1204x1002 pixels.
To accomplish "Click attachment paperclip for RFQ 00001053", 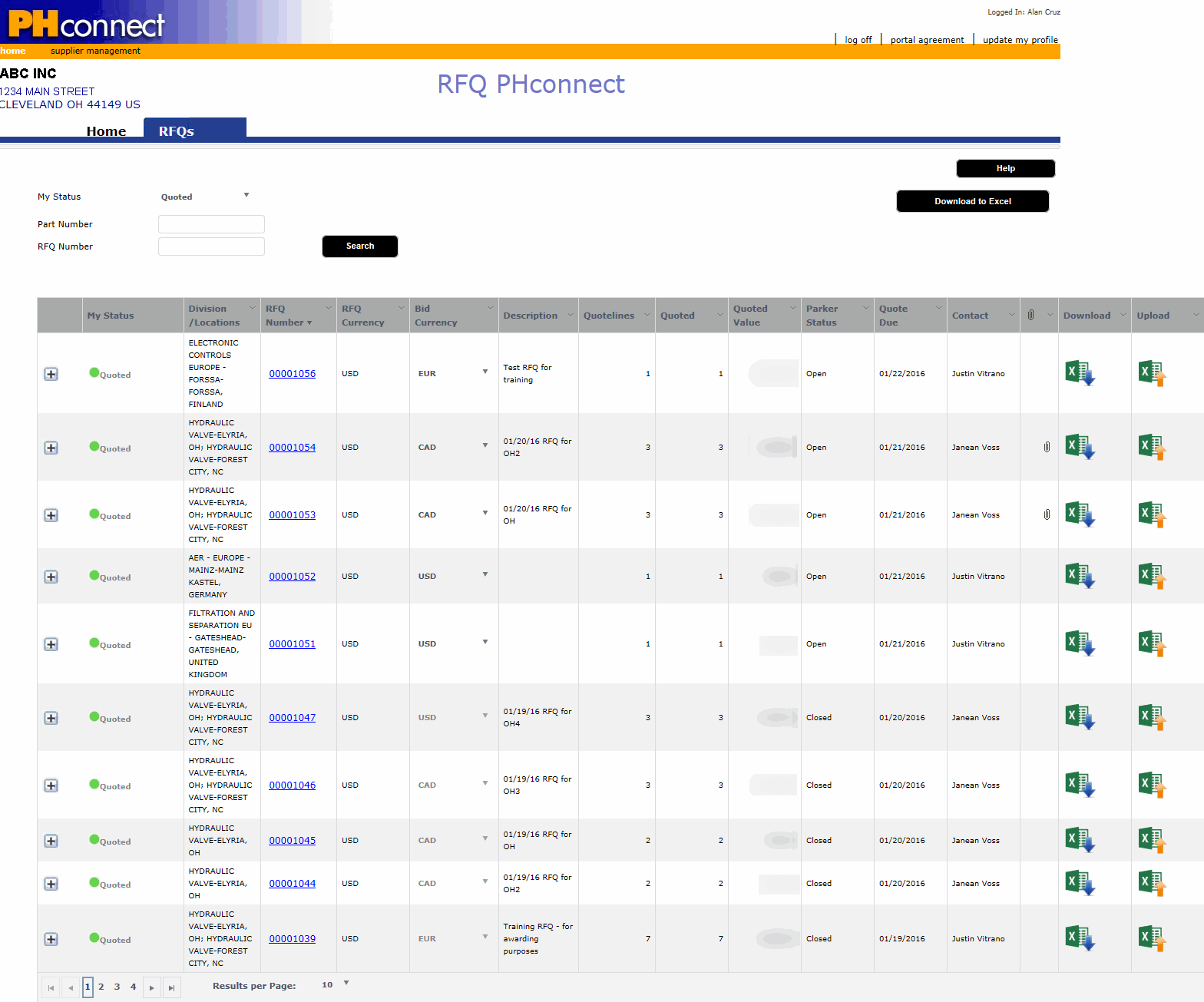I will pos(1047,514).
